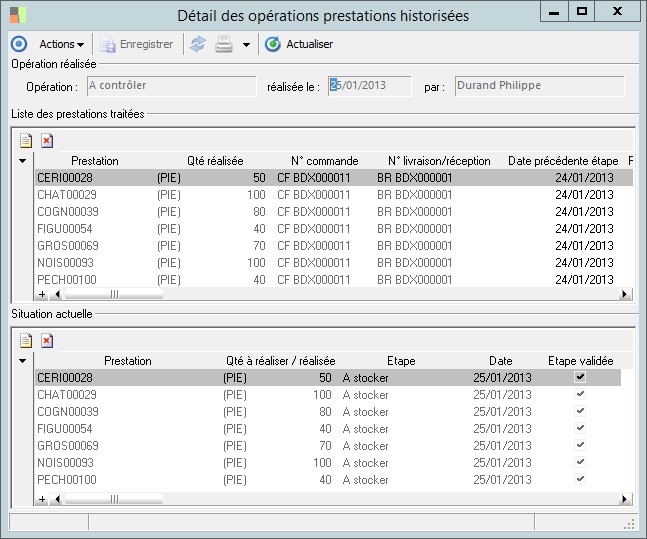This screenshot has width=647, height=539.
Task: Click the red X icon under Situation actuelle
Action: pyautogui.click(x=47, y=341)
